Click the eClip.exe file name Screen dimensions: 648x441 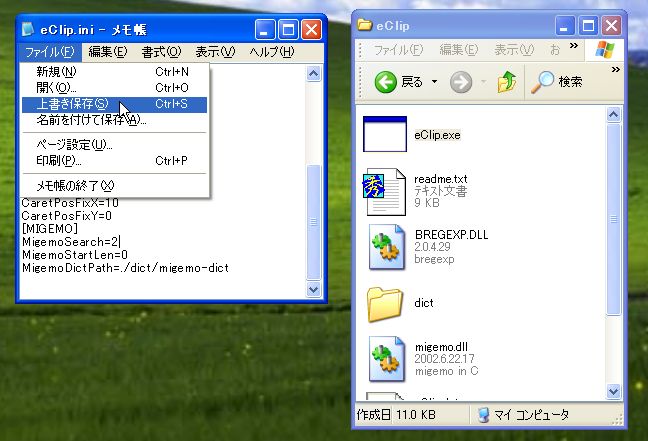tap(437, 135)
